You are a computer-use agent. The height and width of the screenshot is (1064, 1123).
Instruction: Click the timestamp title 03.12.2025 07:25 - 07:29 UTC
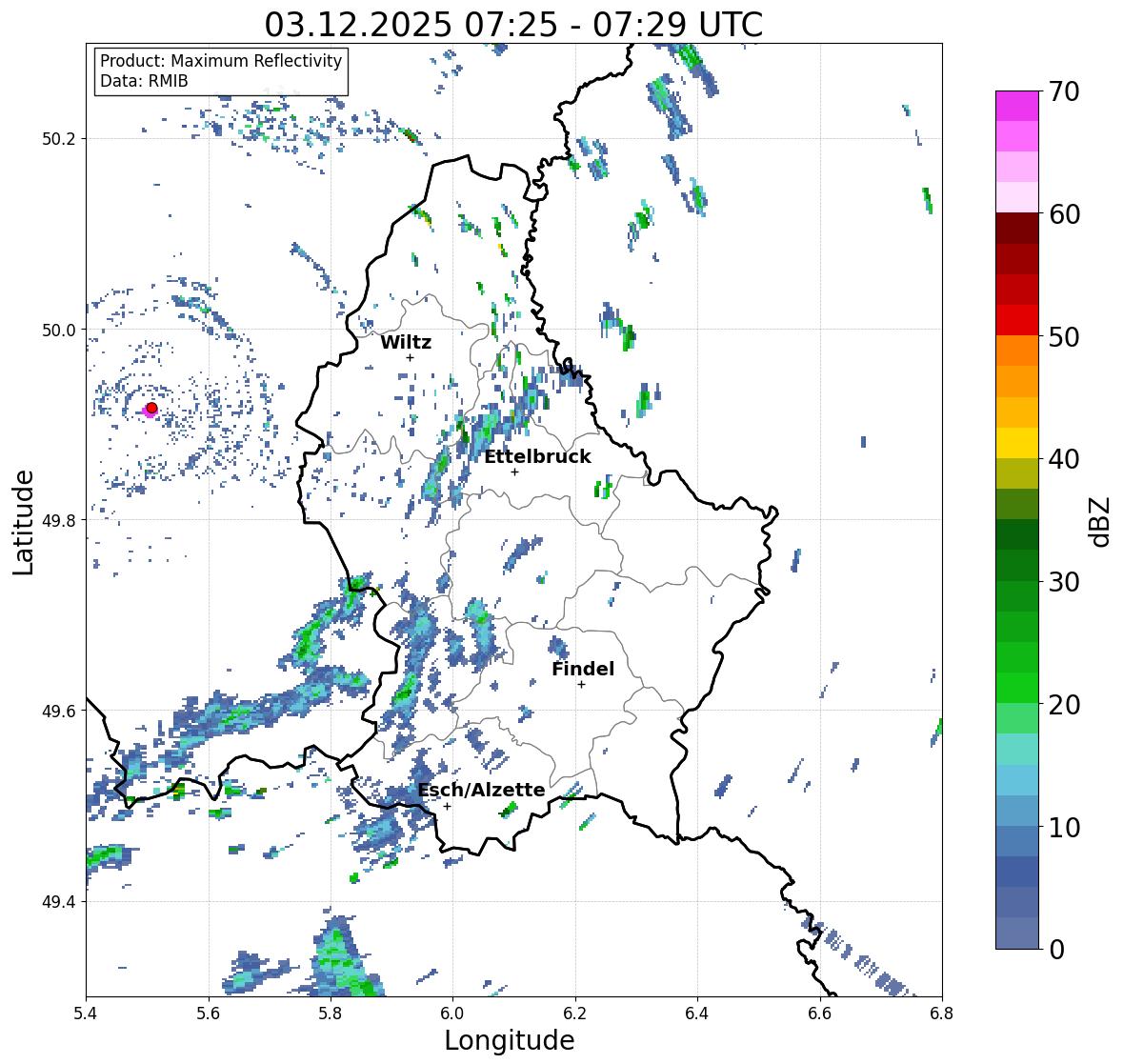(x=513, y=25)
